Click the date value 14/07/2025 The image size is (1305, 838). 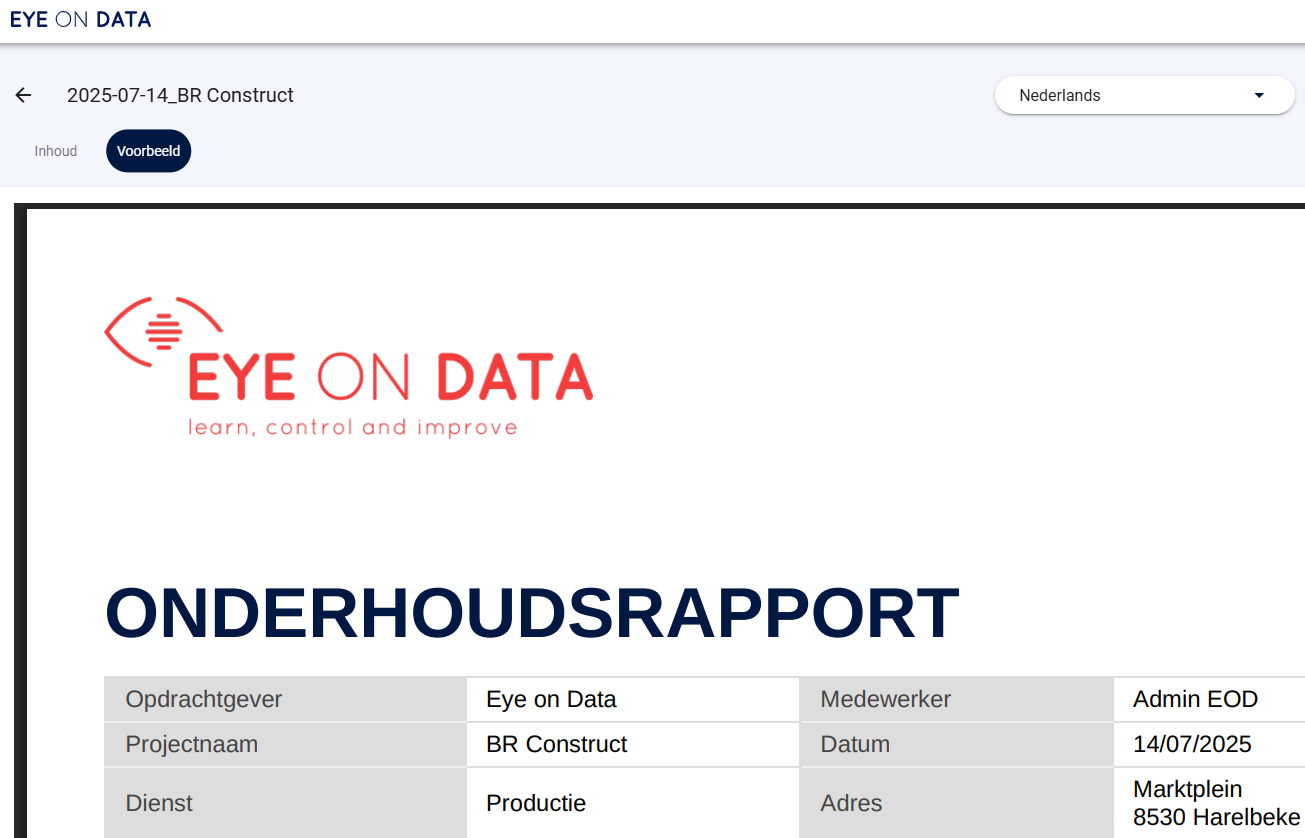pyautogui.click(x=1192, y=744)
